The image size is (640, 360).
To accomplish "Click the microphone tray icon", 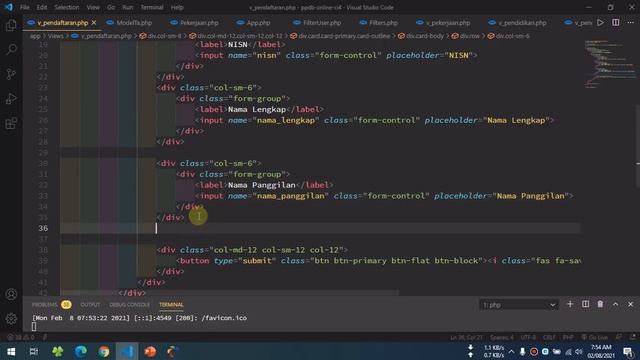I will pyautogui.click(x=522, y=351).
